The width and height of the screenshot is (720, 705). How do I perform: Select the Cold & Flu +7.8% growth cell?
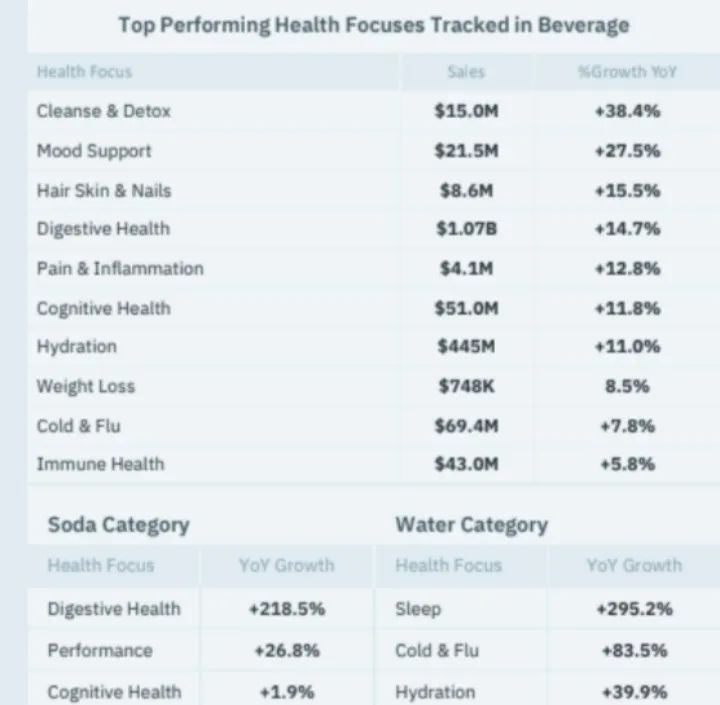point(628,426)
